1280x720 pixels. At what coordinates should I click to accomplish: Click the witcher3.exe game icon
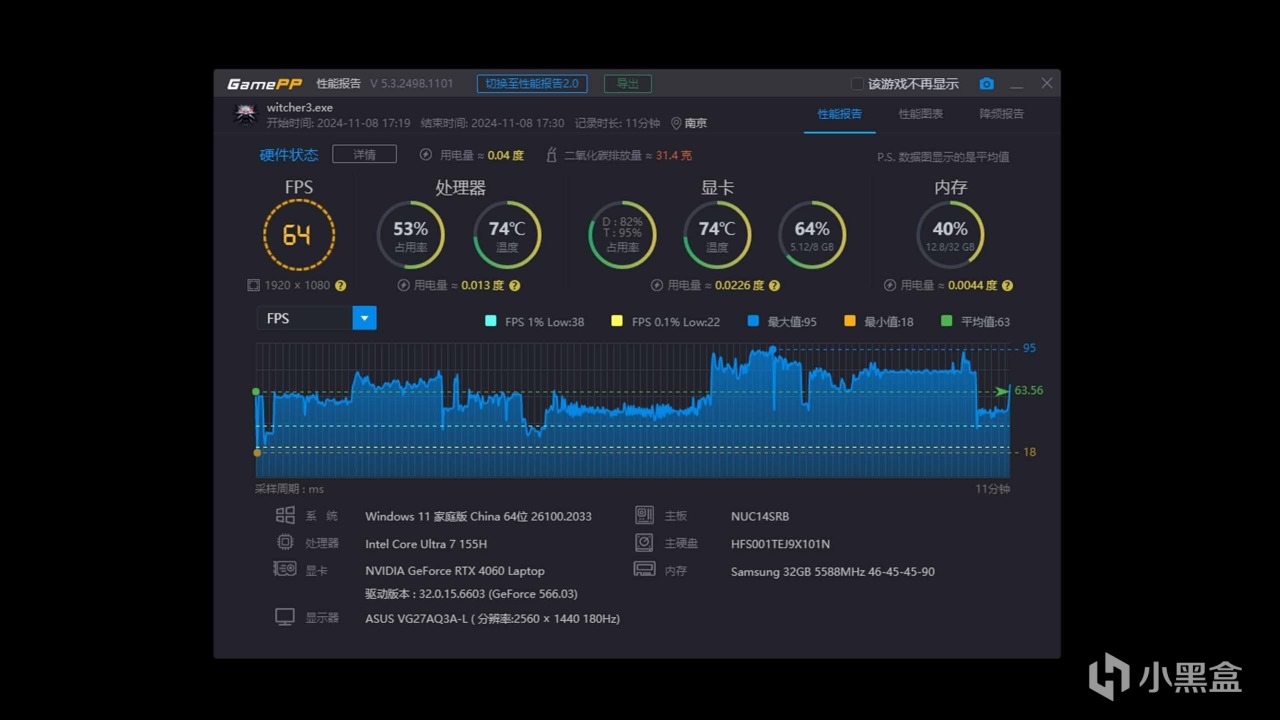(x=245, y=114)
